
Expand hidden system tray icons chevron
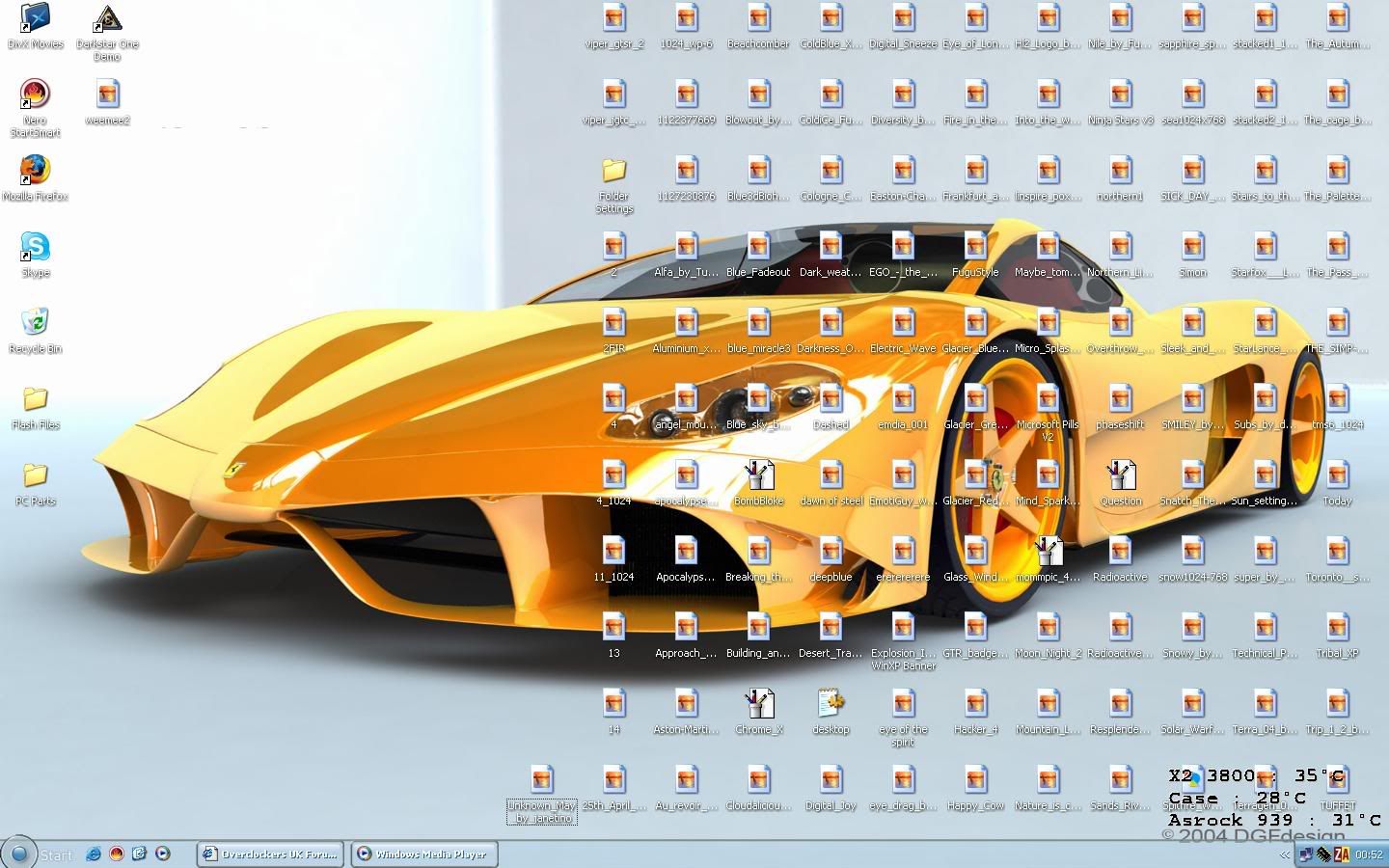[x=1284, y=854]
